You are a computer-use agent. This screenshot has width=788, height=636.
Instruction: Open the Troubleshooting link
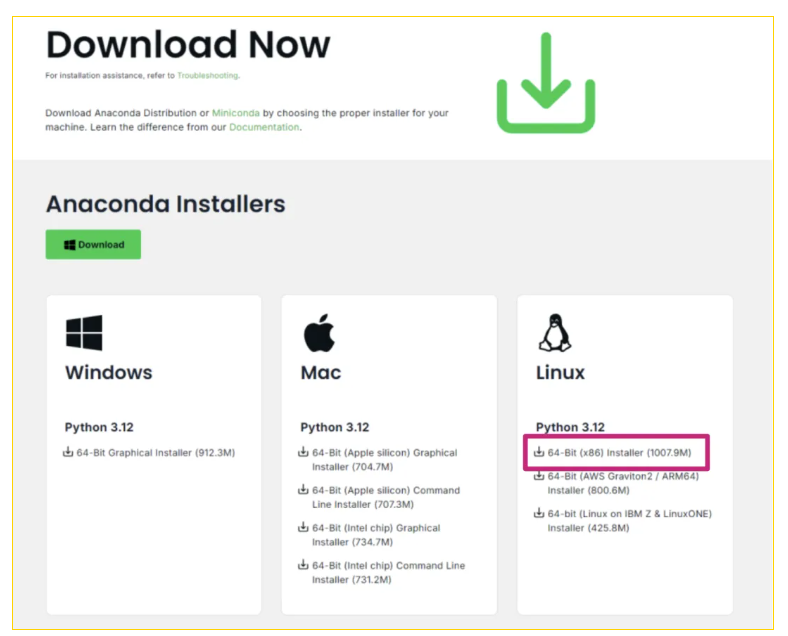pos(208,75)
